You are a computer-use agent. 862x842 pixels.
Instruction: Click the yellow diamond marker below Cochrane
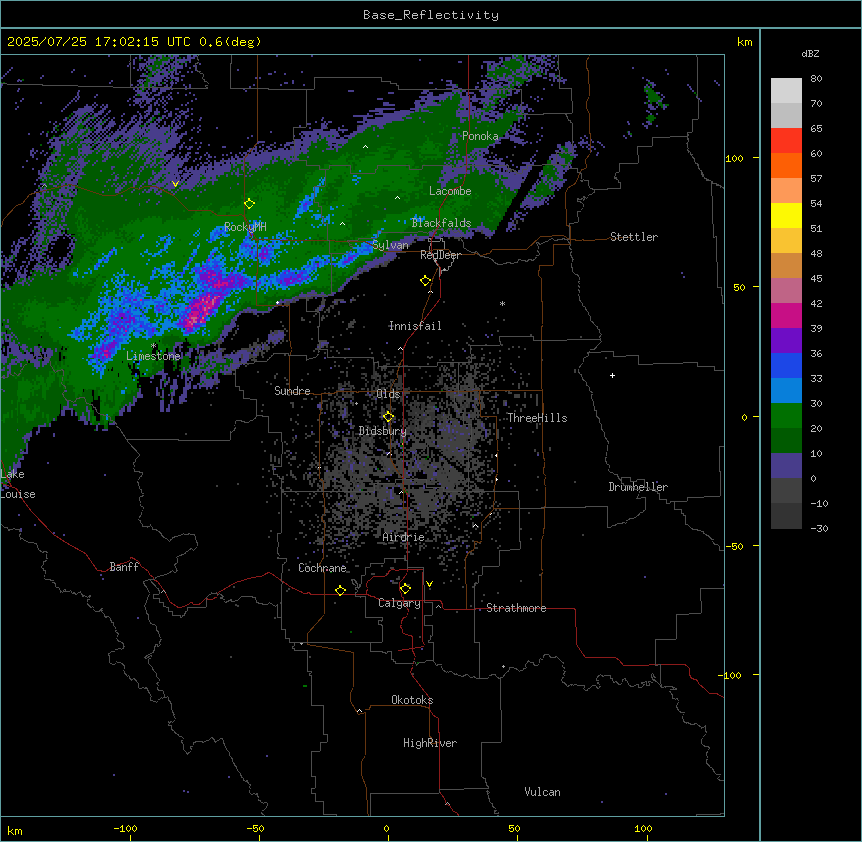[340, 590]
